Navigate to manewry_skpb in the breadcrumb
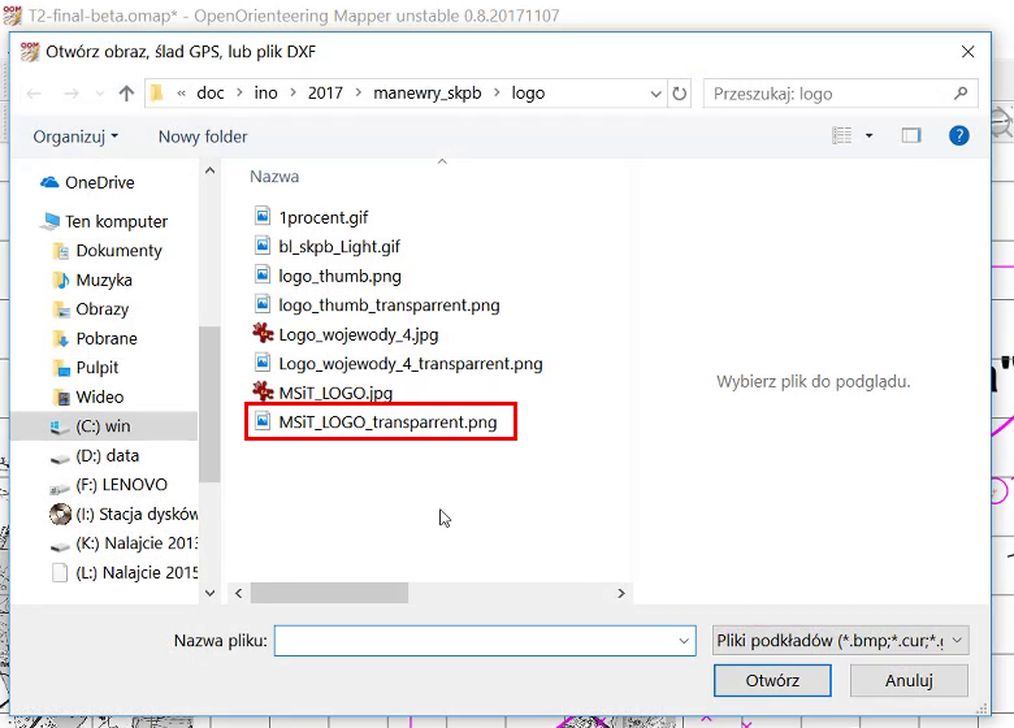The width and height of the screenshot is (1014, 728). coord(427,93)
